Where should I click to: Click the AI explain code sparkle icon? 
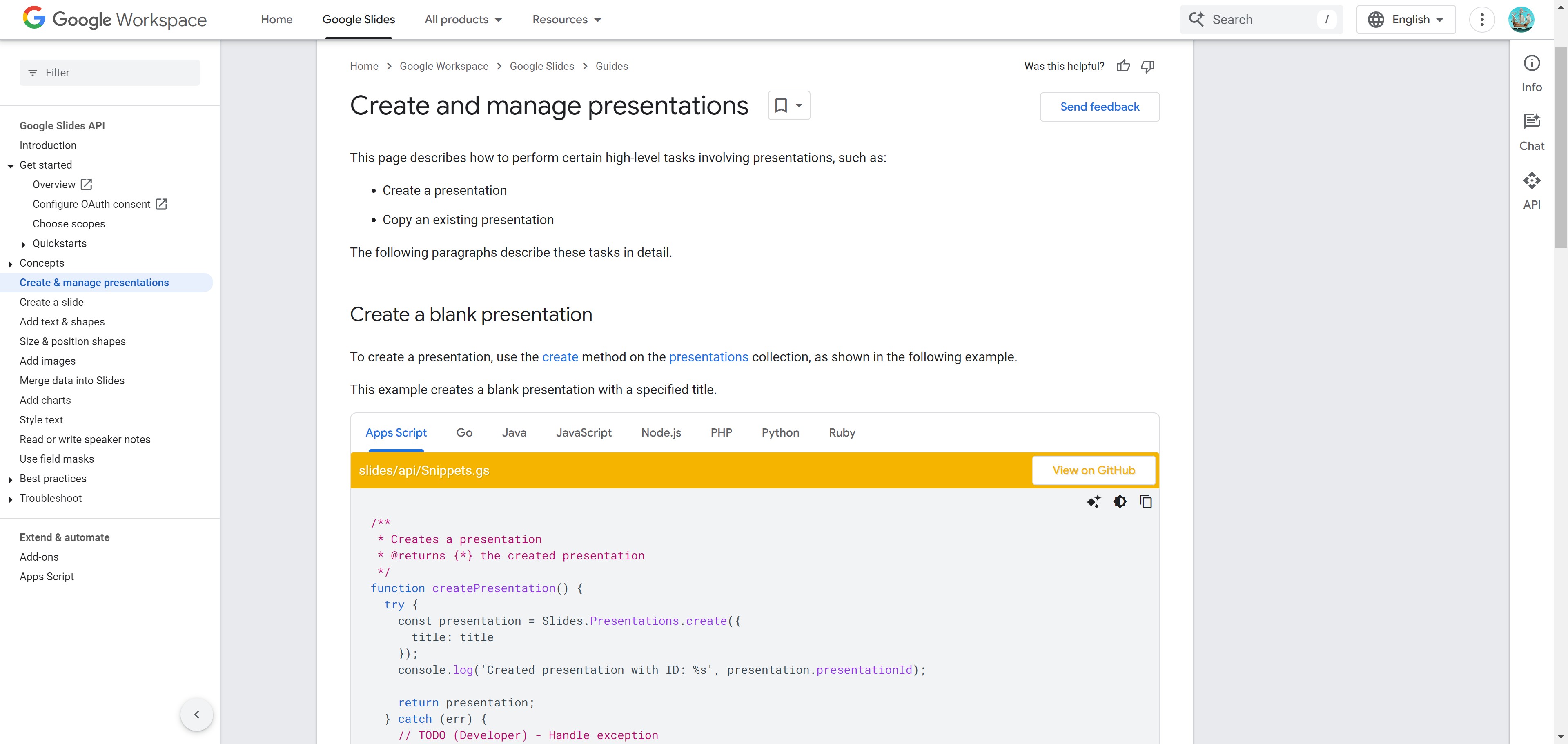[x=1094, y=502]
